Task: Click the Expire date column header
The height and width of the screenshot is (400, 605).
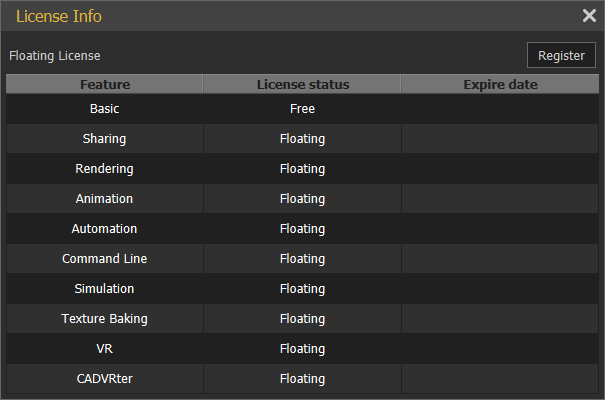Action: (x=500, y=85)
